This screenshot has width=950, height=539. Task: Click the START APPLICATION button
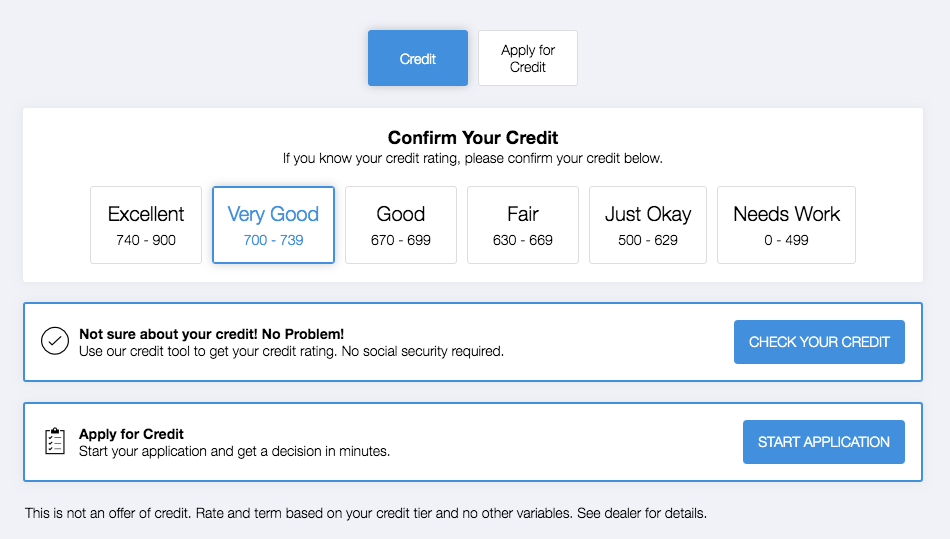click(x=824, y=442)
